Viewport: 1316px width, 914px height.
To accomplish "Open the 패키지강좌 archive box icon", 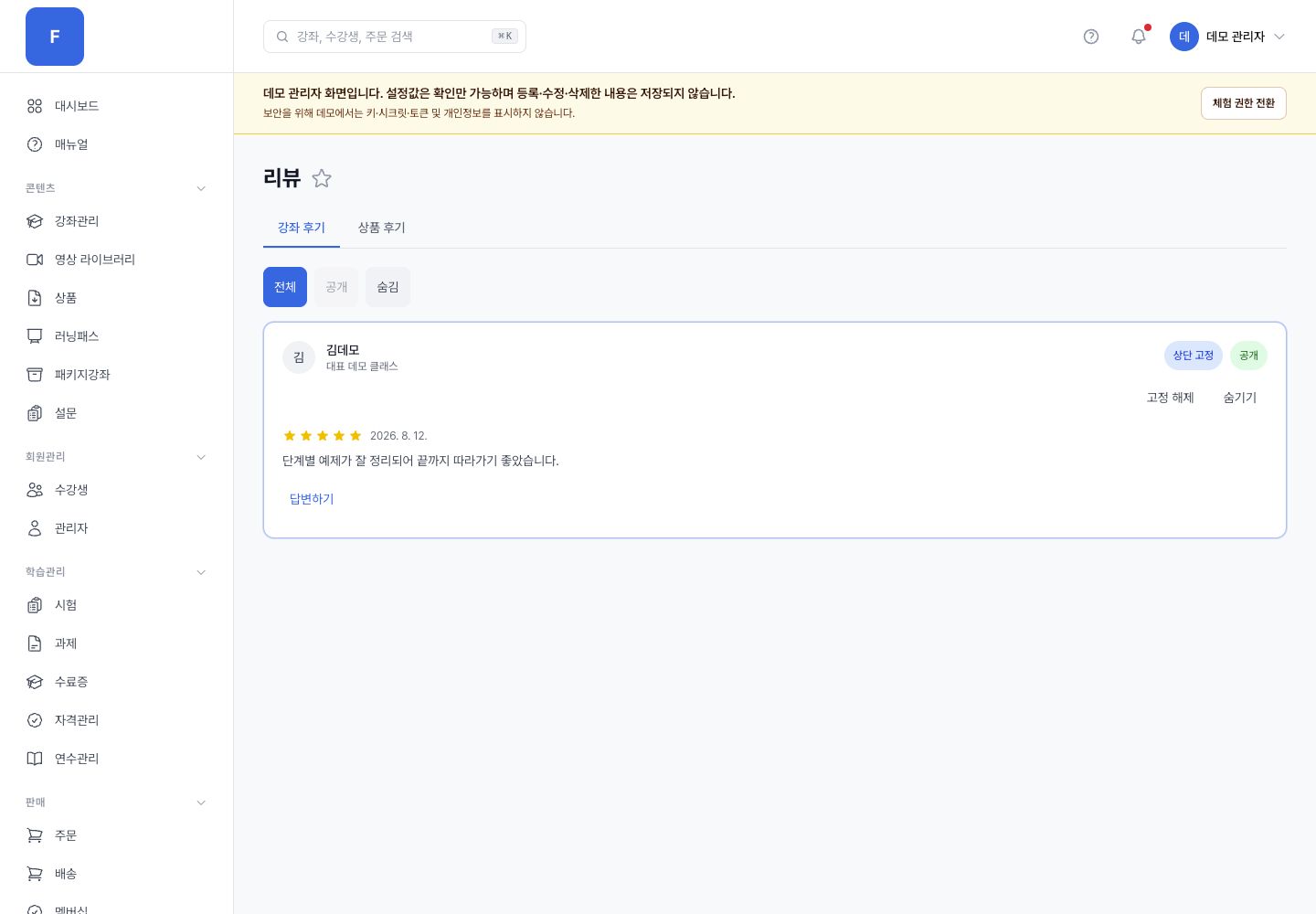I will (35, 375).
